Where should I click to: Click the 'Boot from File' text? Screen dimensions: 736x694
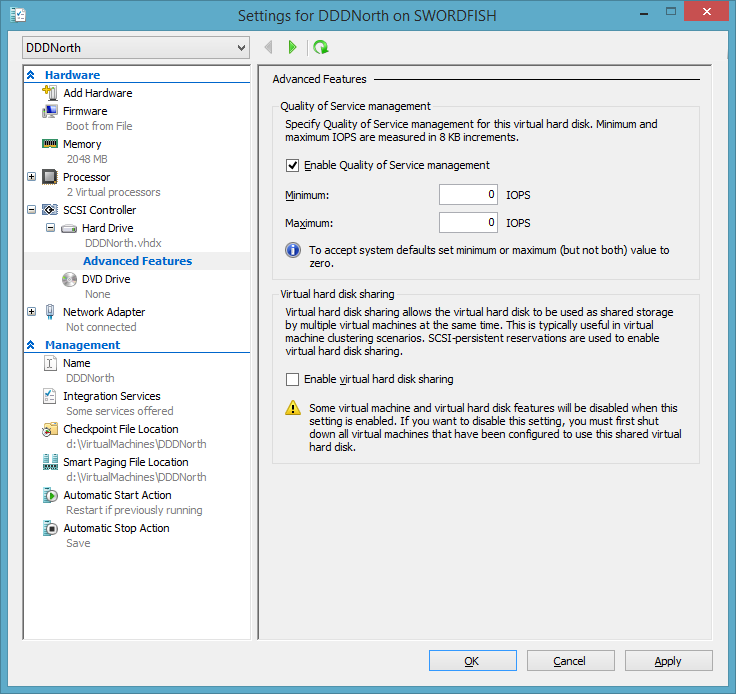99,126
